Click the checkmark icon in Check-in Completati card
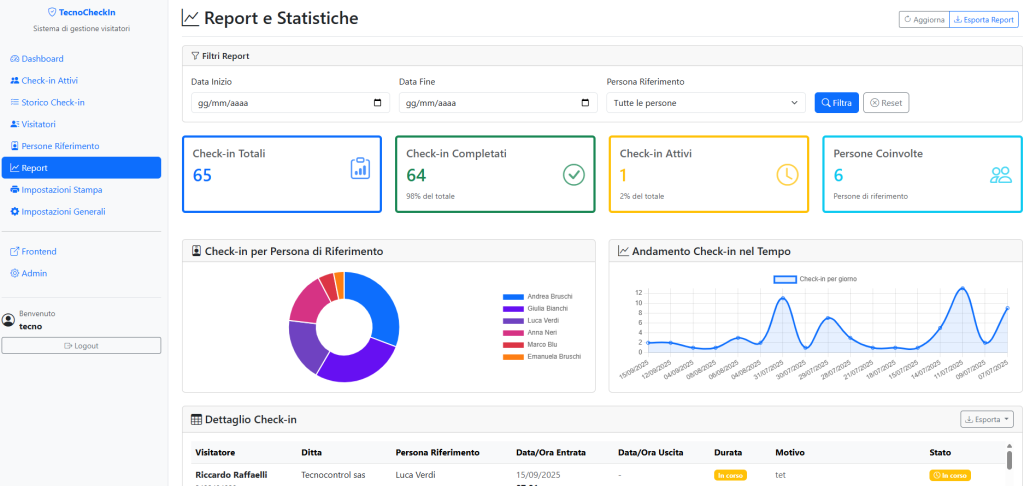The height and width of the screenshot is (486, 1024). (x=573, y=175)
